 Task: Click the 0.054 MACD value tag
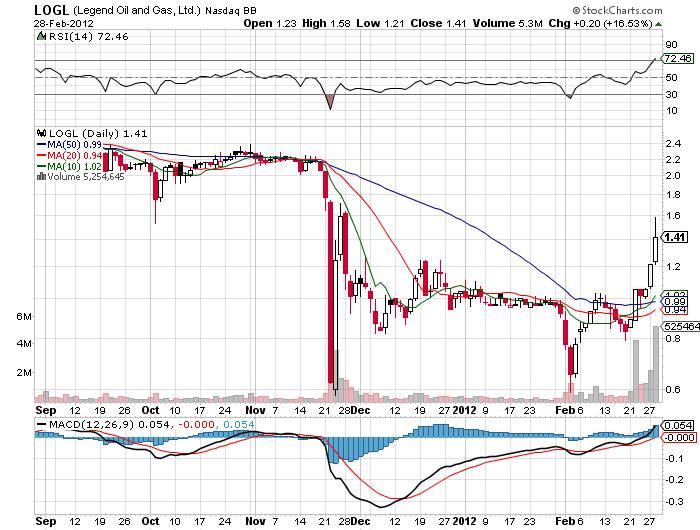pos(679,426)
